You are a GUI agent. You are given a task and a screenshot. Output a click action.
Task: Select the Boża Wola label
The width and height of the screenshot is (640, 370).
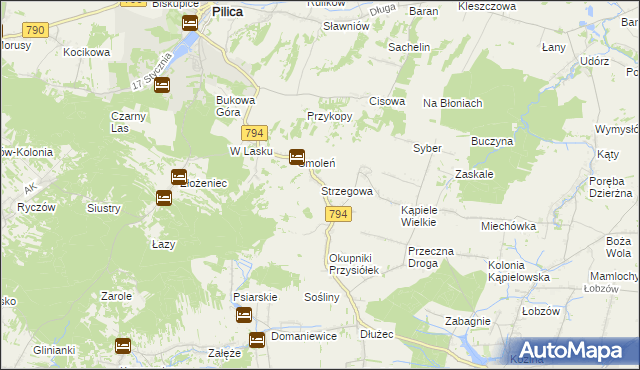point(618,247)
